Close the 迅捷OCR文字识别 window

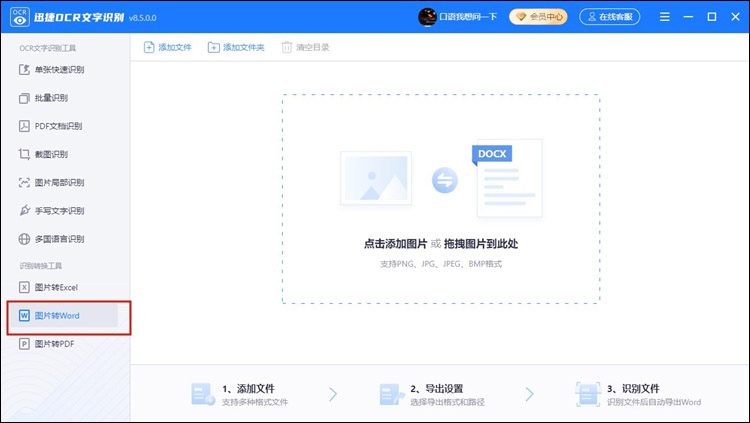(x=736, y=17)
